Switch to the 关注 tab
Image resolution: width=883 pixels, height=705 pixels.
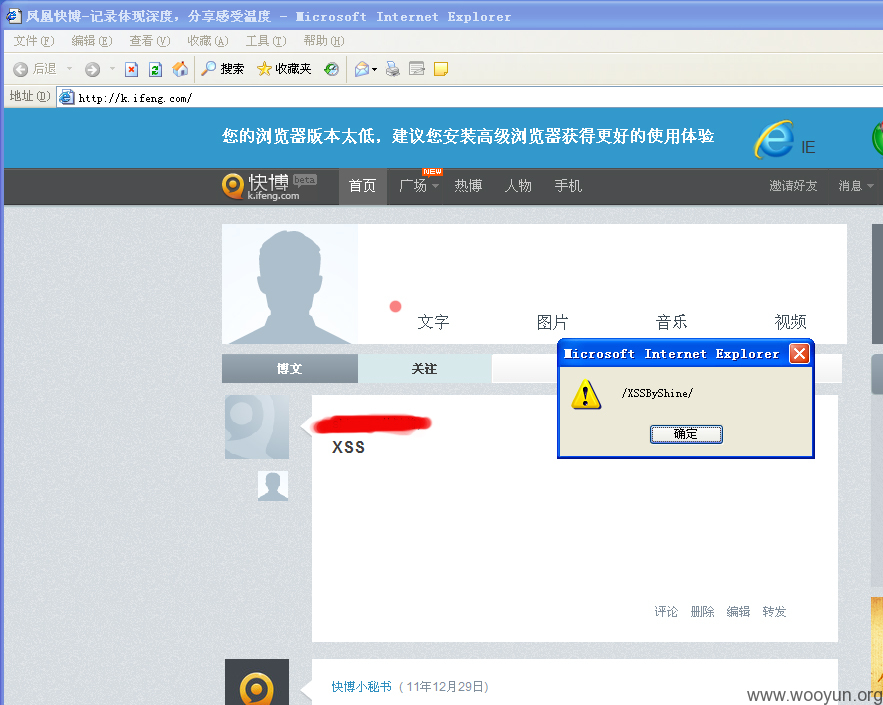(425, 368)
